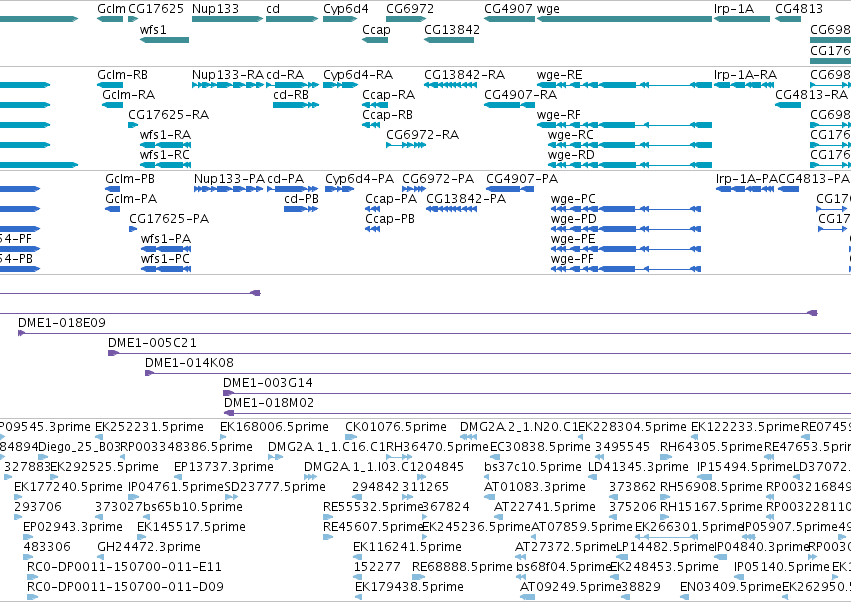The height and width of the screenshot is (602, 851).
Task: Select the IP04761.5prime EST label
Action: [176, 487]
